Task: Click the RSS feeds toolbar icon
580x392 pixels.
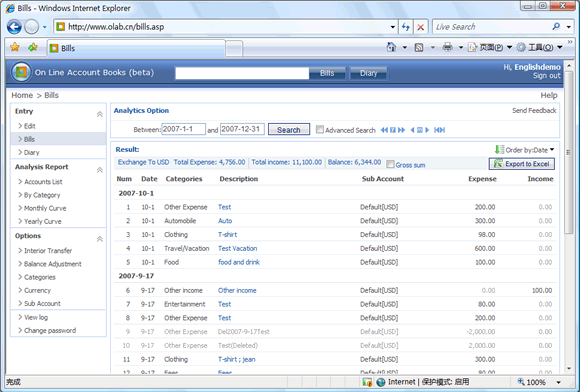Action: click(419, 47)
